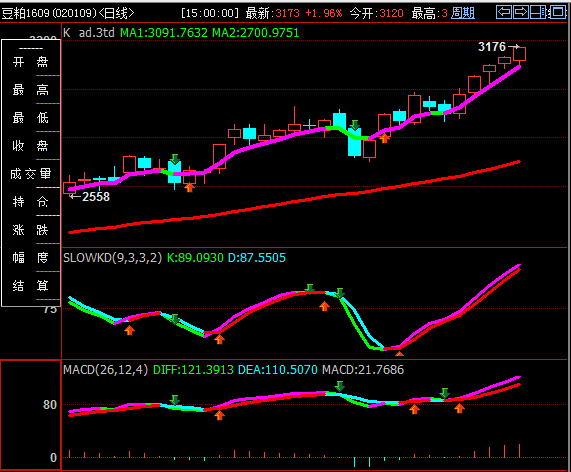Click the first candlestick above 2558
571x472 pixels.
pos(69,188)
